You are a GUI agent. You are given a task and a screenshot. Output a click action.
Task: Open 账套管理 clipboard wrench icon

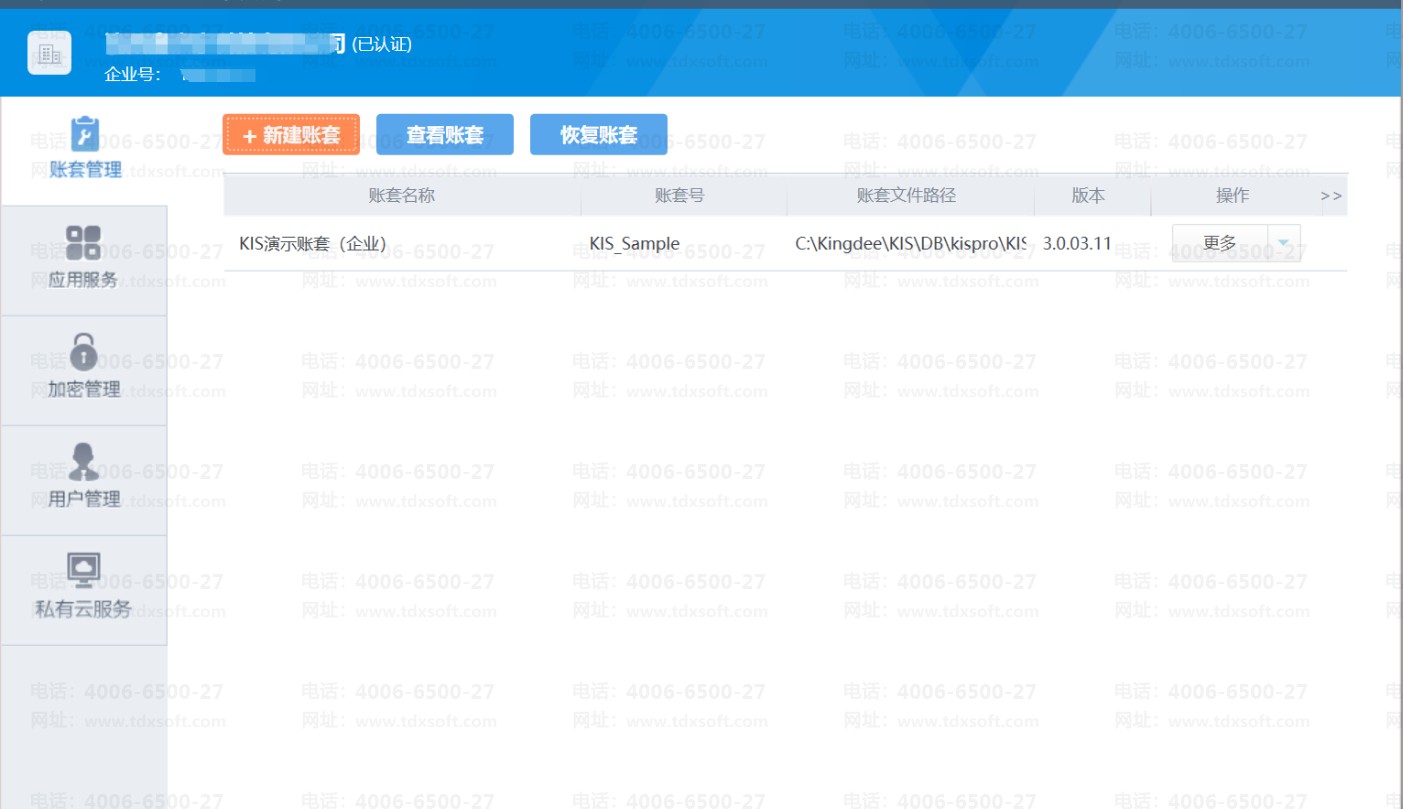(84, 134)
